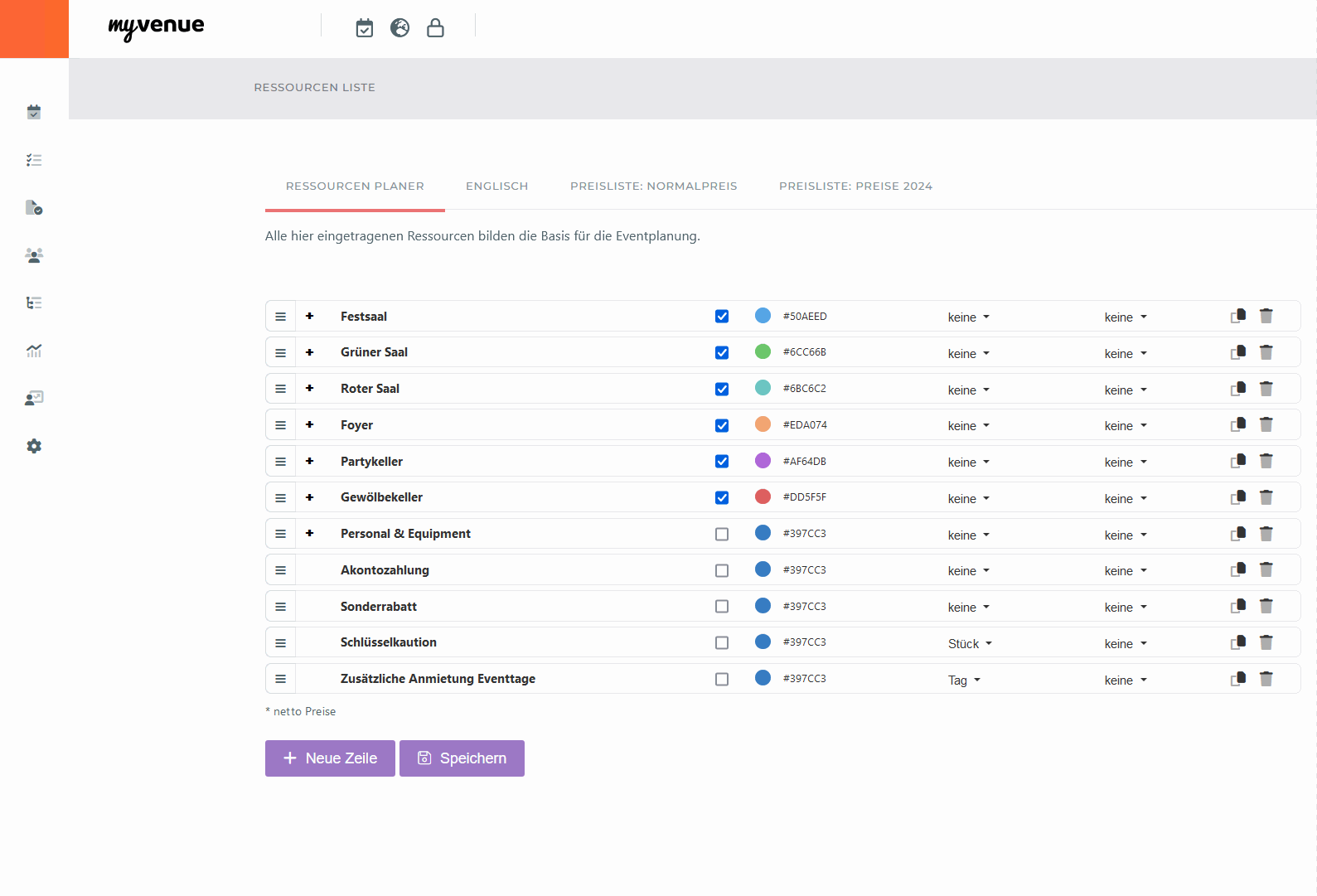Viewport: 1317px width, 896px height.
Task: Enable the Akontozahlung checkbox
Action: (722, 570)
